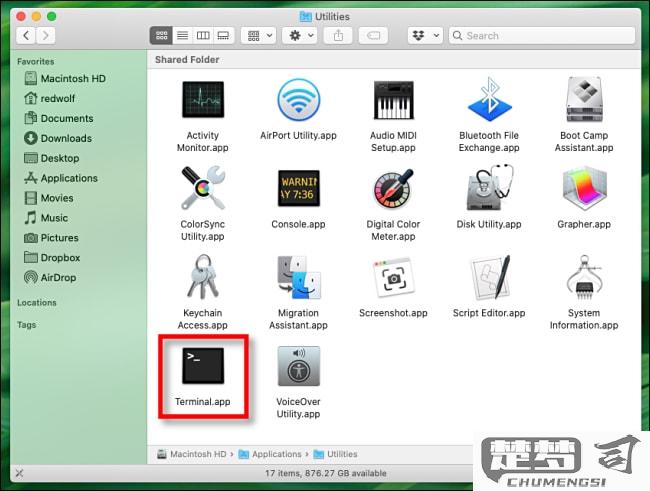Screen dimensions: 650x491
Task: Select Script Editor.app icon
Action: point(490,277)
